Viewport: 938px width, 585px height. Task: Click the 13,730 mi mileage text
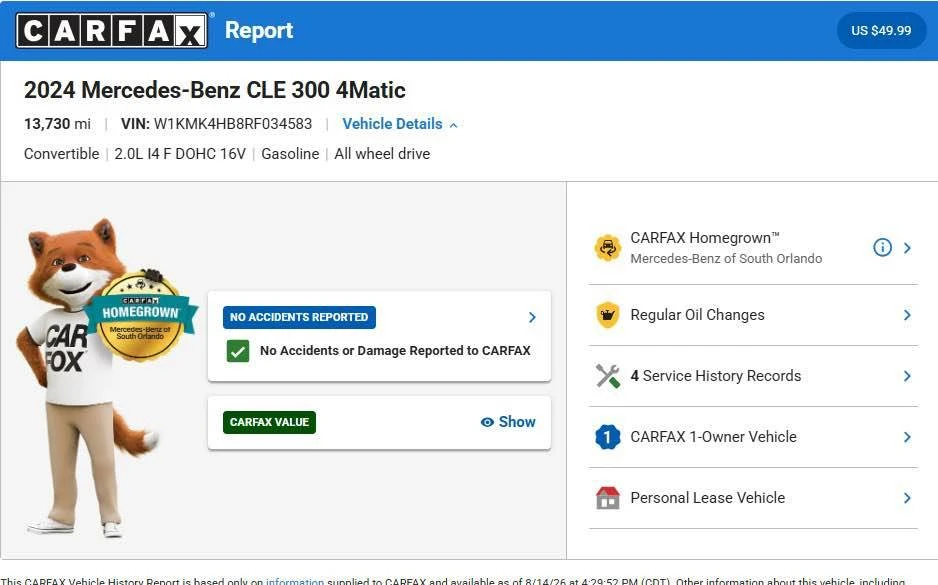(x=57, y=124)
